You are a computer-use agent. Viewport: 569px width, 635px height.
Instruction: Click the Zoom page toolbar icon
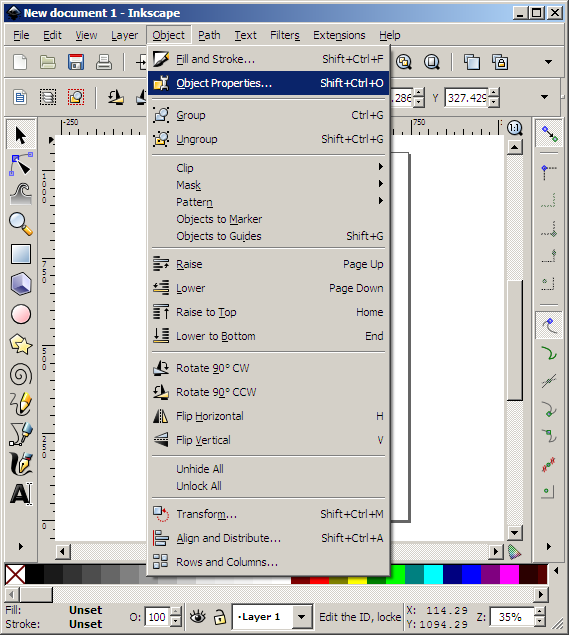point(432,62)
